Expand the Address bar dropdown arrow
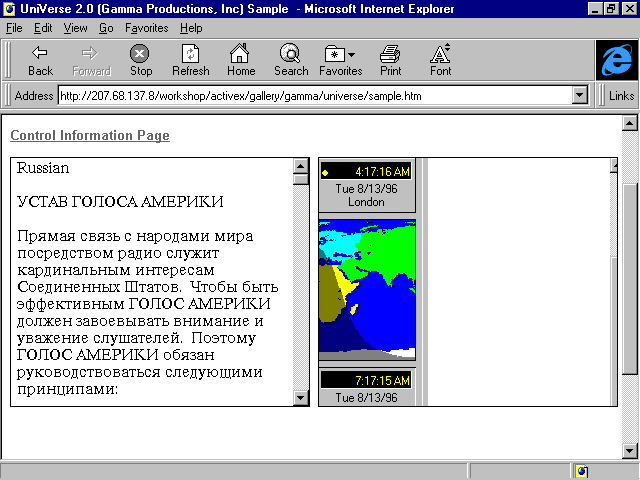This screenshot has height=480, width=640. tap(578, 96)
